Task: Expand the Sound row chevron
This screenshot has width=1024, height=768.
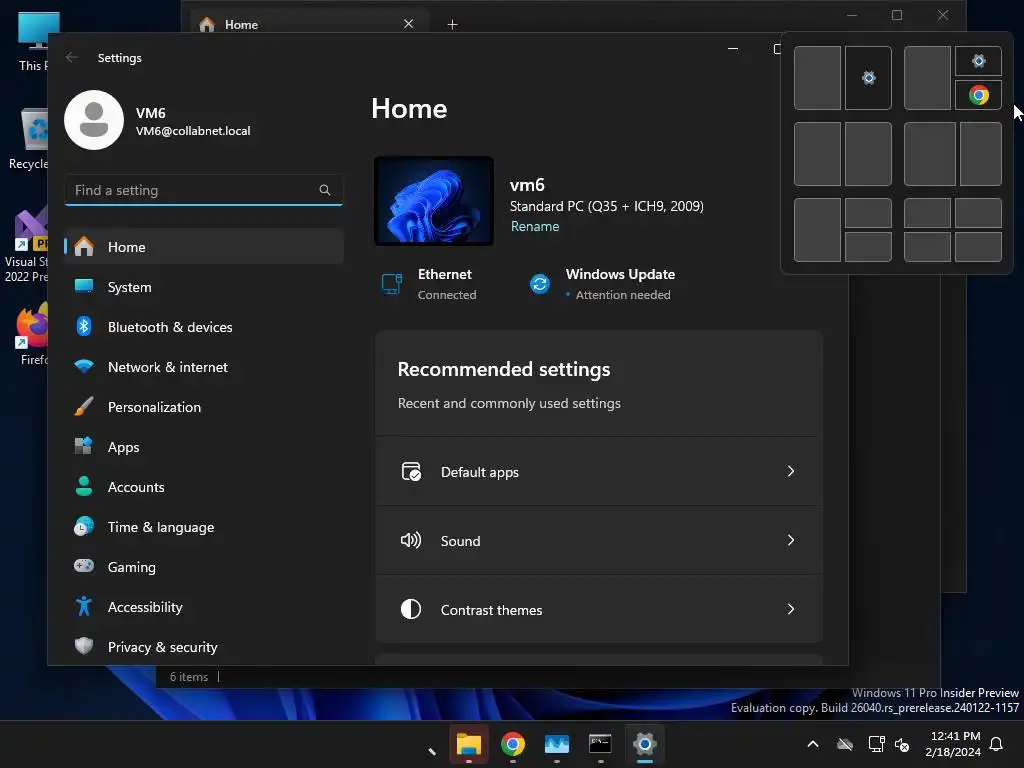Action: [791, 541]
